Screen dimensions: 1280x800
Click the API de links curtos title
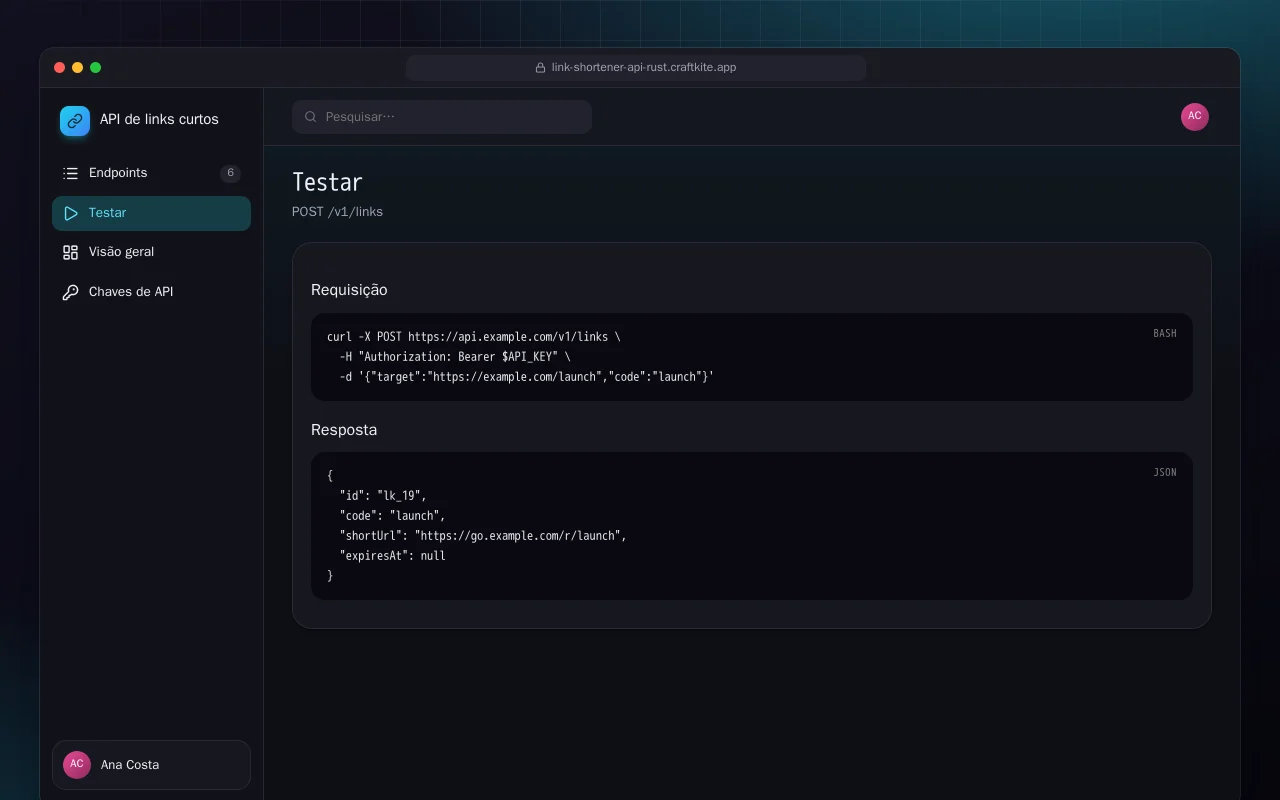point(159,119)
